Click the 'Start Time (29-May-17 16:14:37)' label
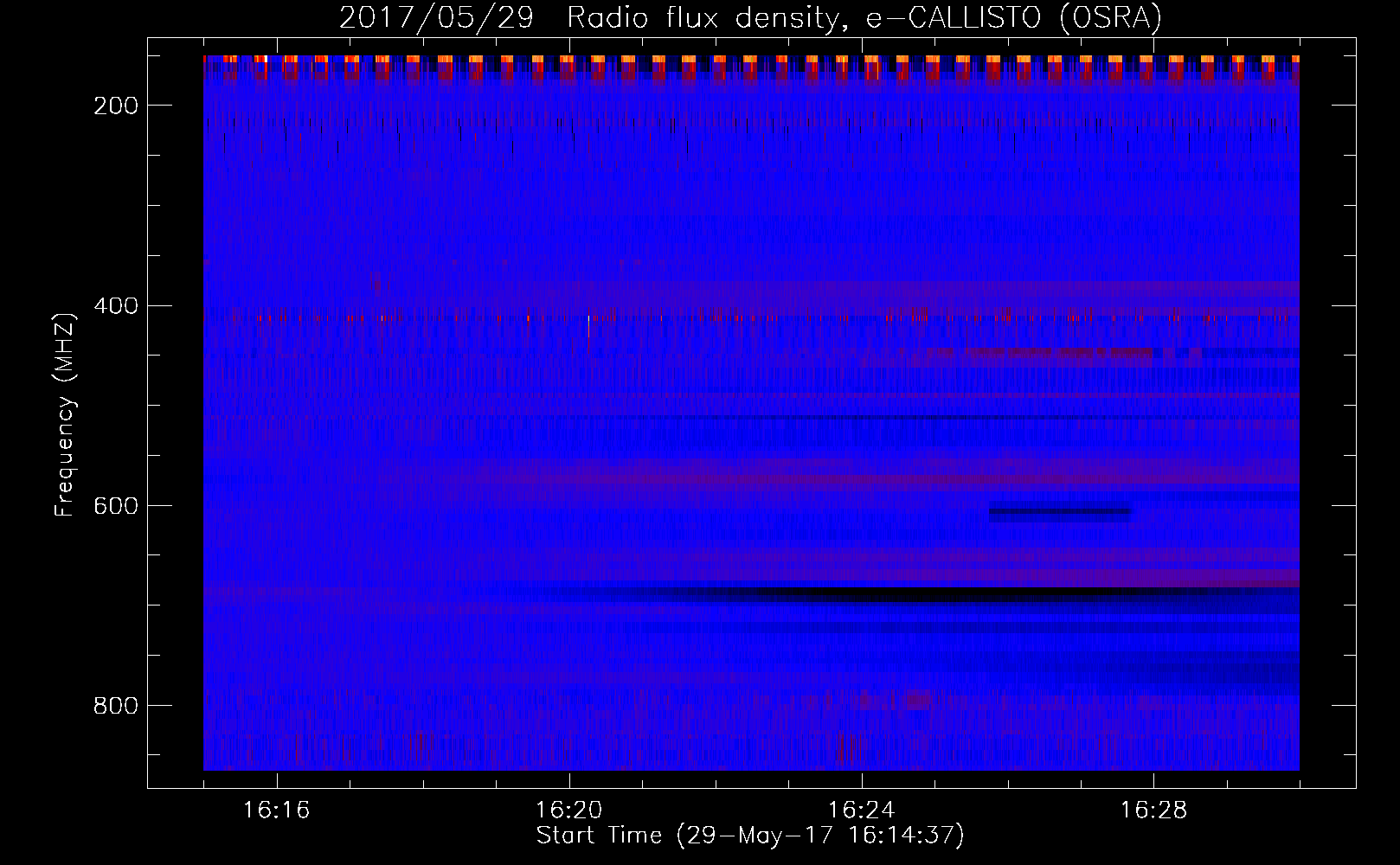This screenshot has height=865, width=1400. [750, 836]
